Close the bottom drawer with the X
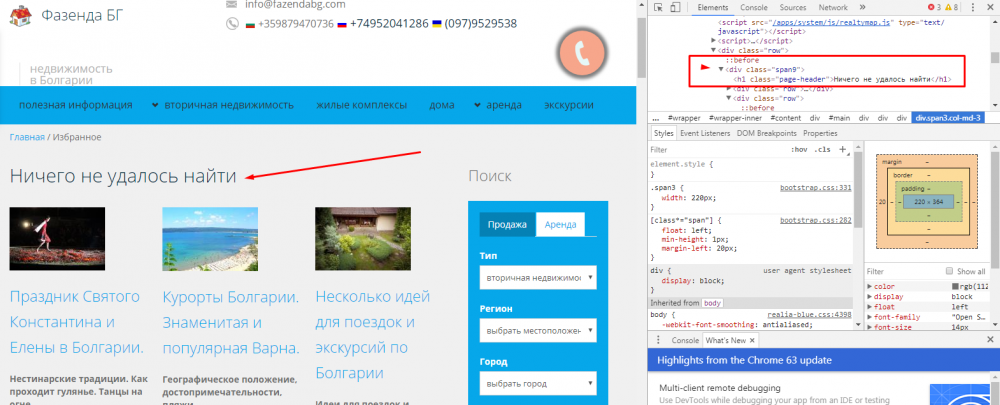Viewport: 1000px width, 405px height. (990, 340)
